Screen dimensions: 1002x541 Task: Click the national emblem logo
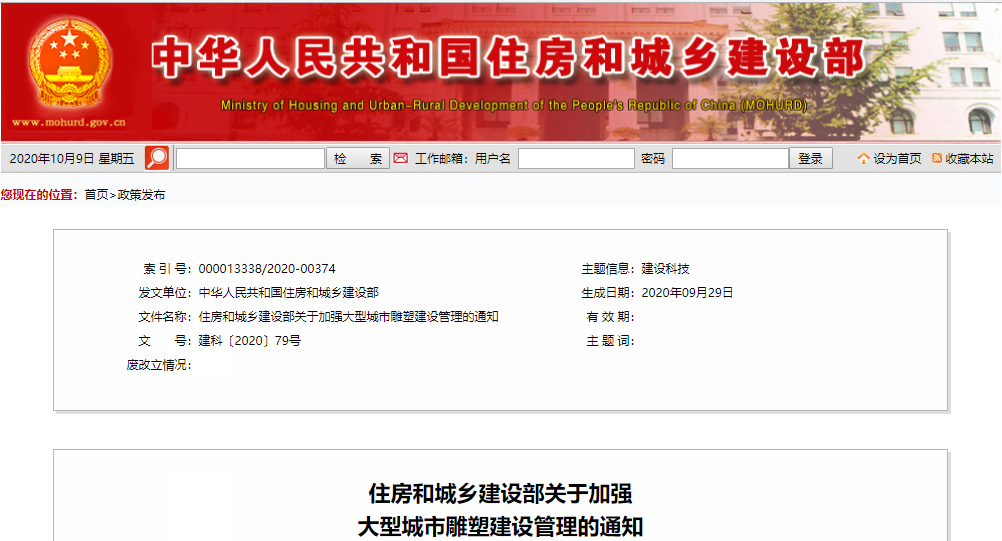pyautogui.click(x=68, y=63)
